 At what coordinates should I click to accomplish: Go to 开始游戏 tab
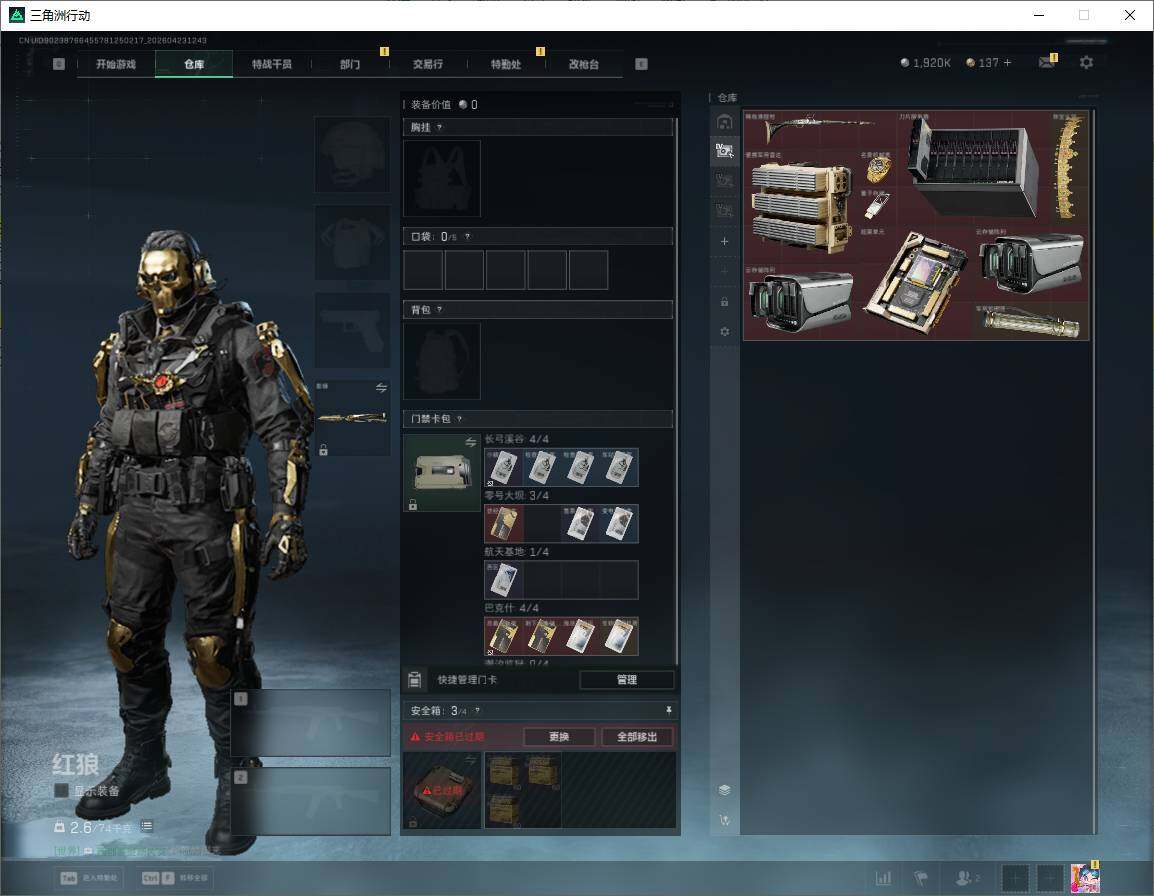(116, 64)
